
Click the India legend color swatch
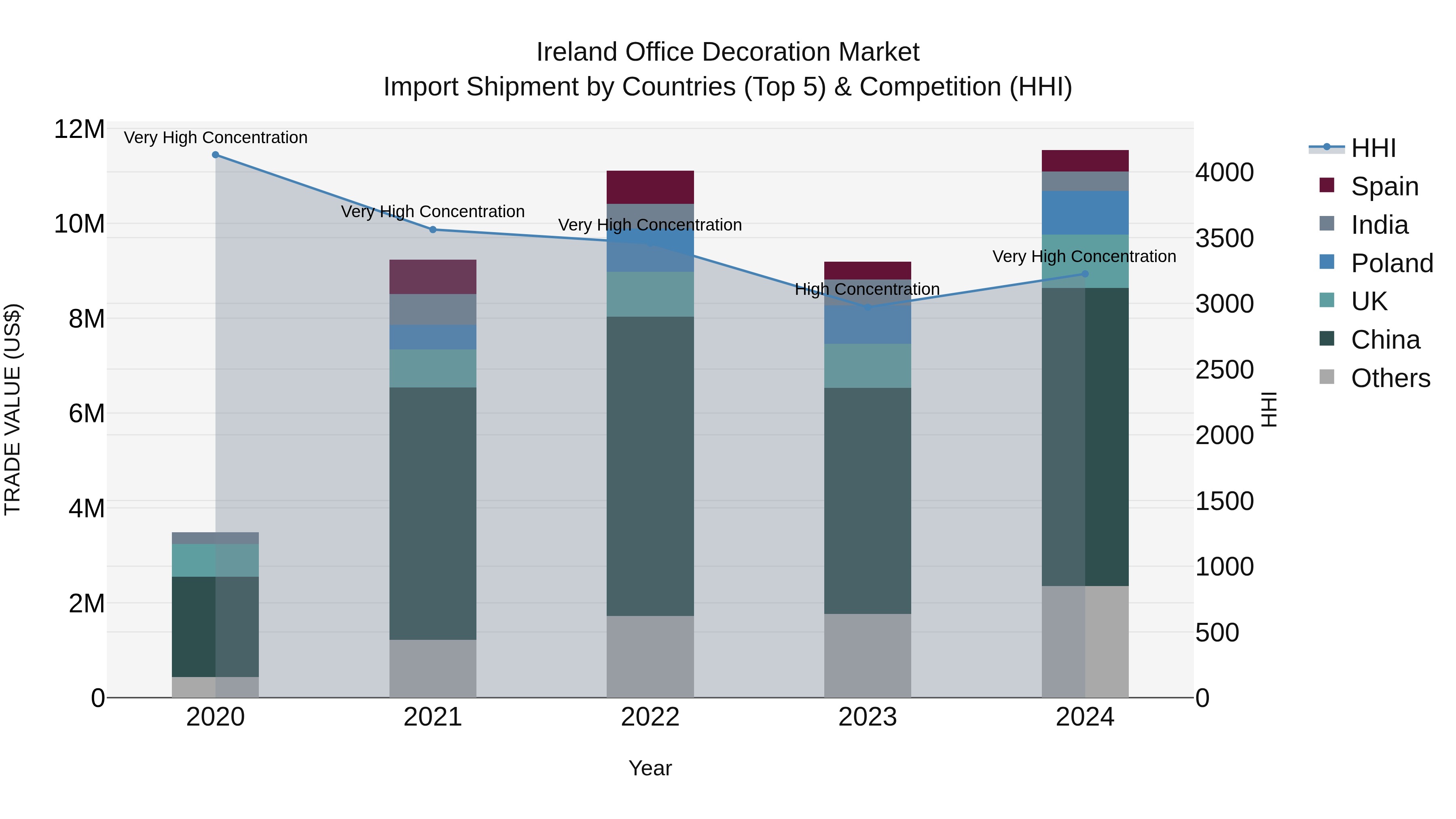coord(1327,223)
